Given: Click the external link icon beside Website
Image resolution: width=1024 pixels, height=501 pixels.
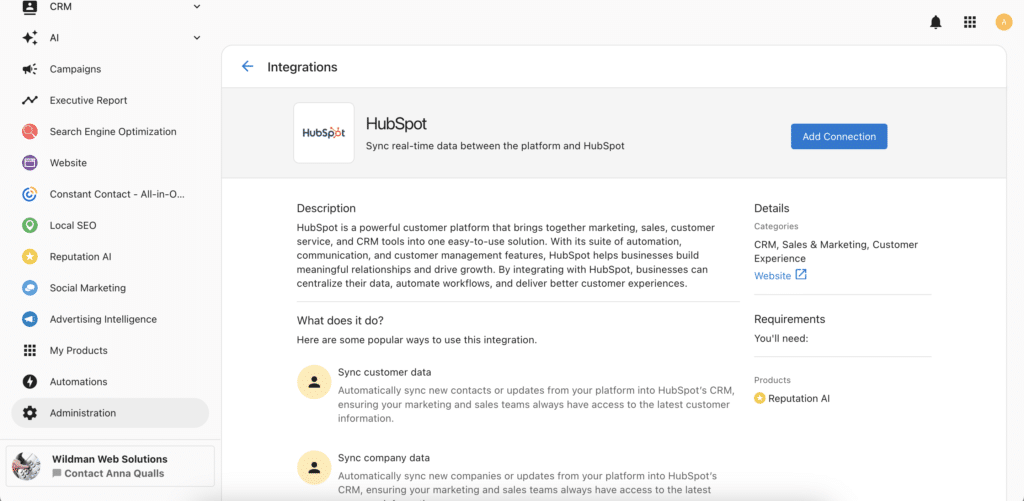Looking at the screenshot, I should click(x=801, y=275).
